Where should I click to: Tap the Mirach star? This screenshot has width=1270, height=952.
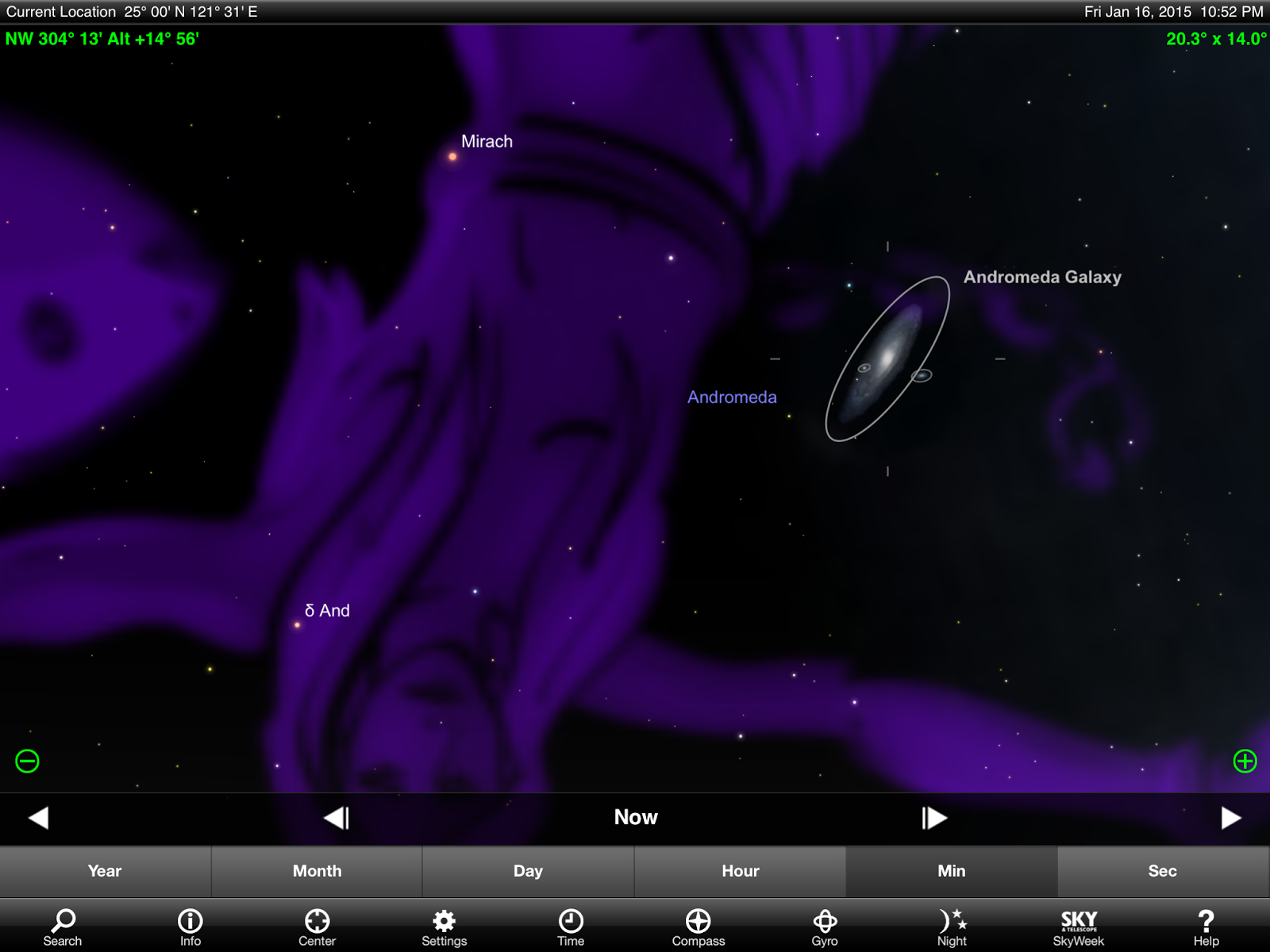tap(452, 156)
